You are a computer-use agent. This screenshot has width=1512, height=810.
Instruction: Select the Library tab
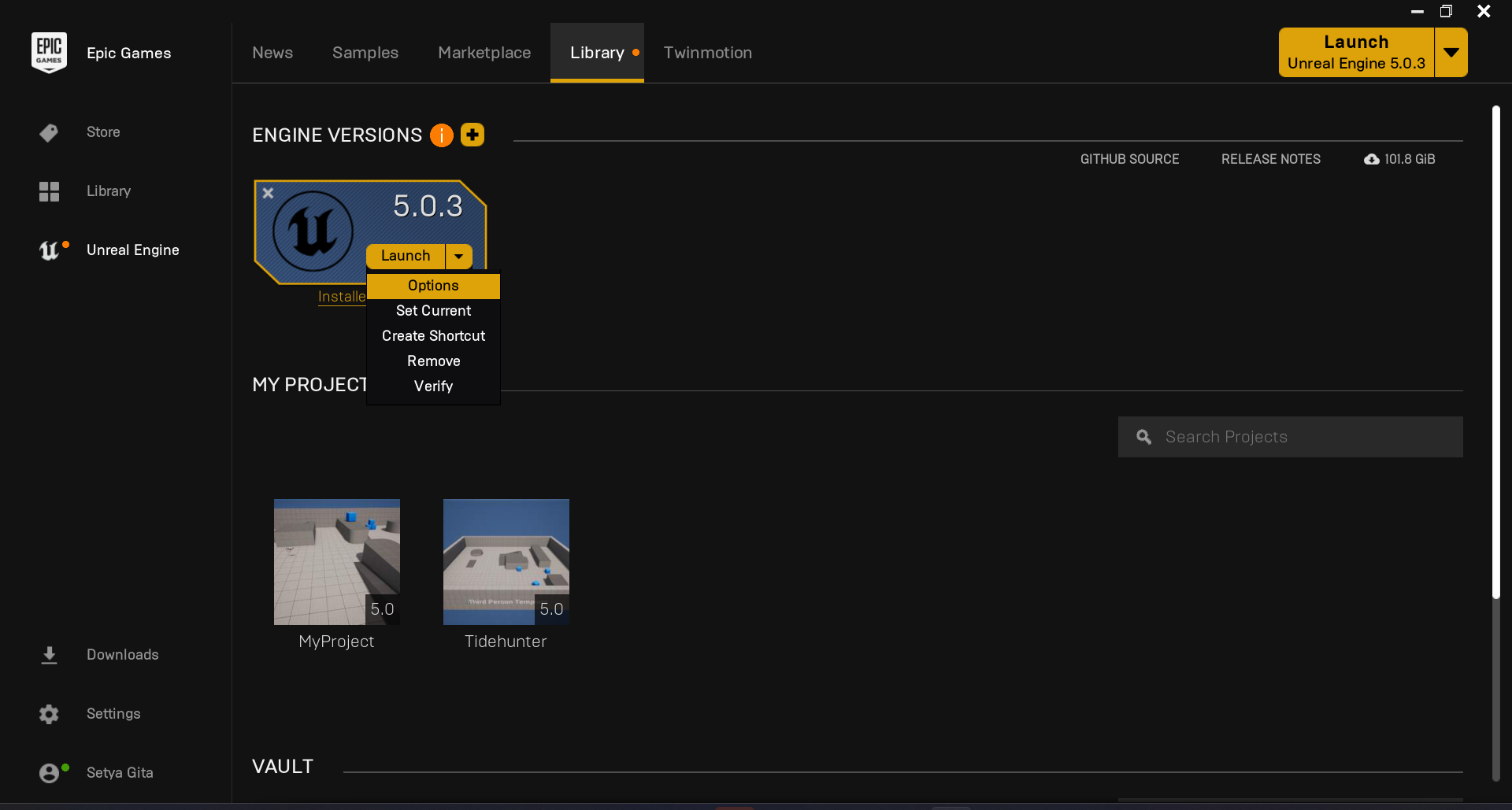pyautogui.click(x=597, y=53)
